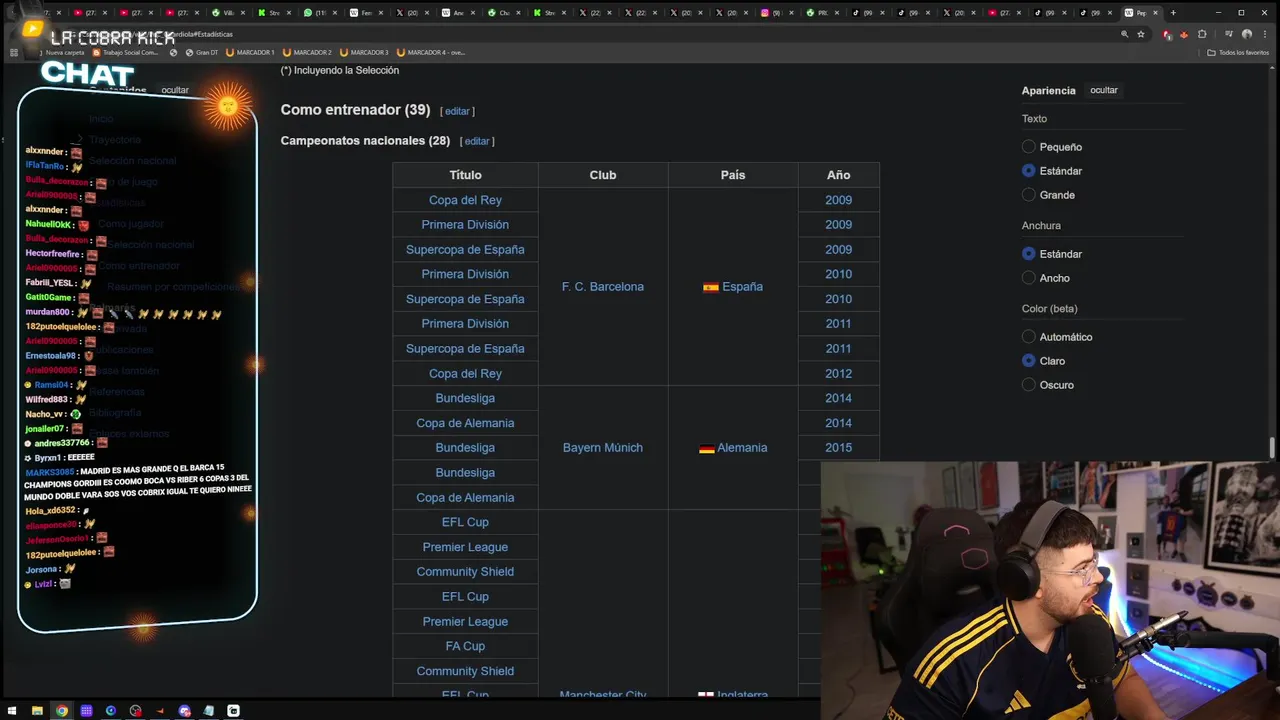1280x720 pixels.
Task: Open the Alemania country link
Action: [742, 448]
